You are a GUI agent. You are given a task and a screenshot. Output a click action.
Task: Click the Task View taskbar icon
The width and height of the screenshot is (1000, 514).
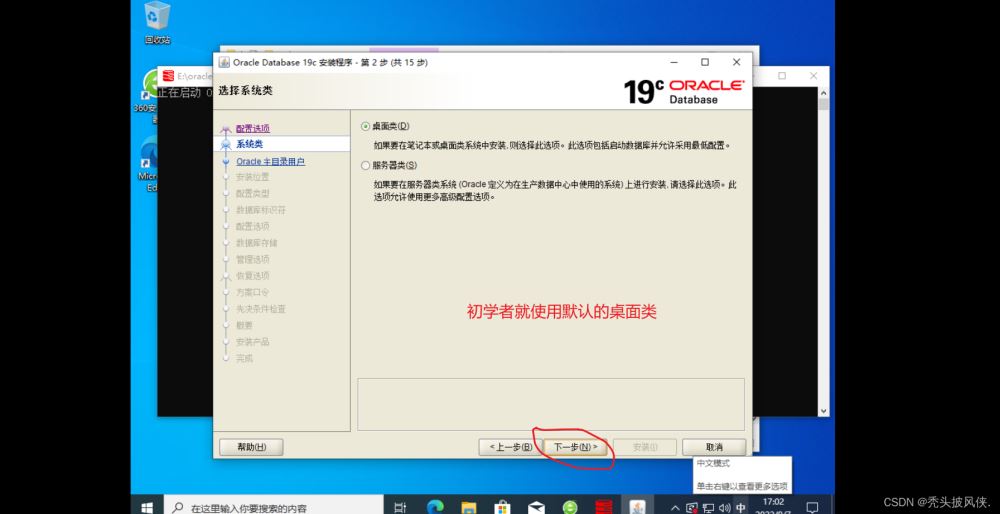pyautogui.click(x=400, y=507)
